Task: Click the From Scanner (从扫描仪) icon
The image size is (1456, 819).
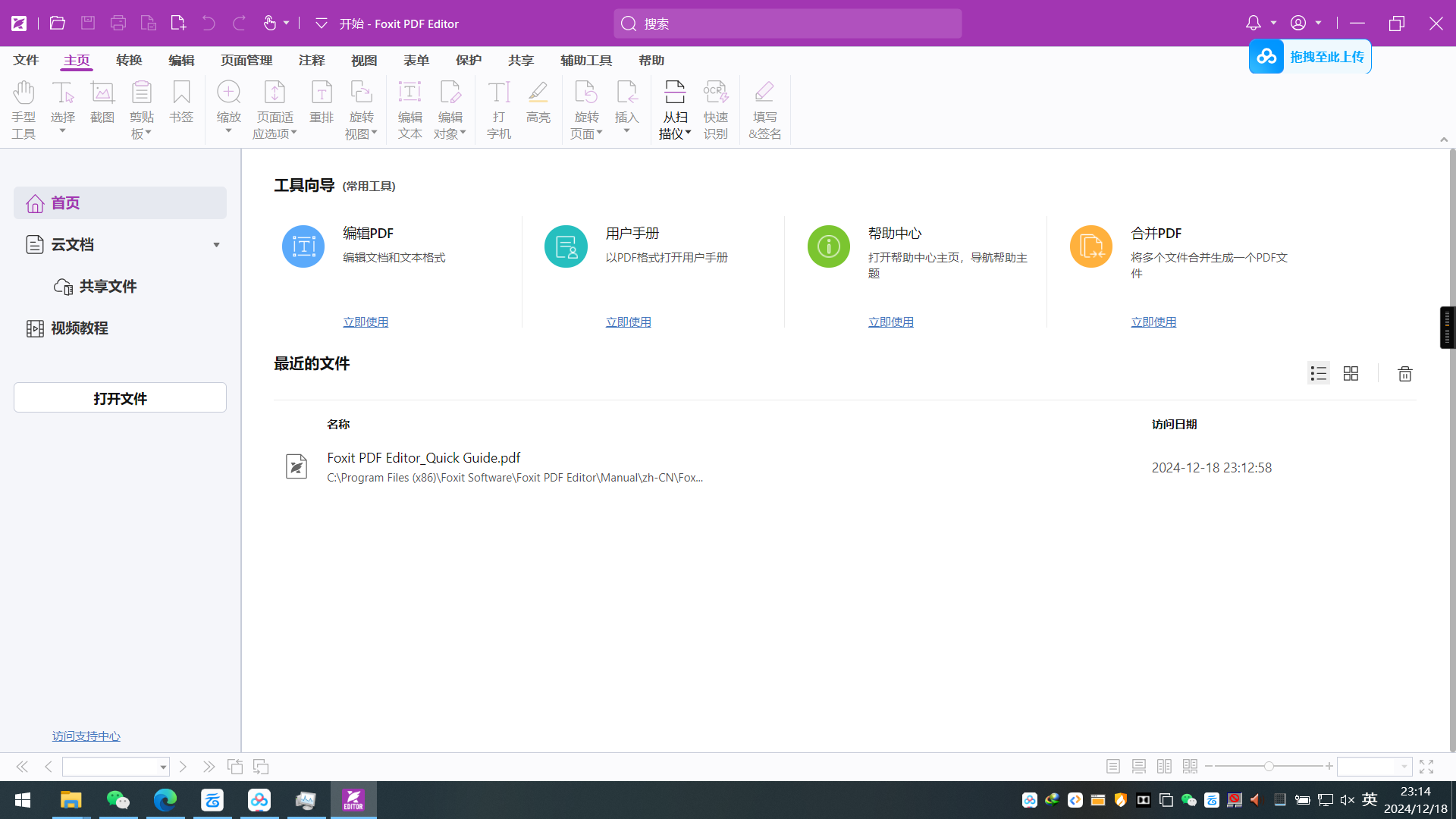Action: tap(674, 93)
